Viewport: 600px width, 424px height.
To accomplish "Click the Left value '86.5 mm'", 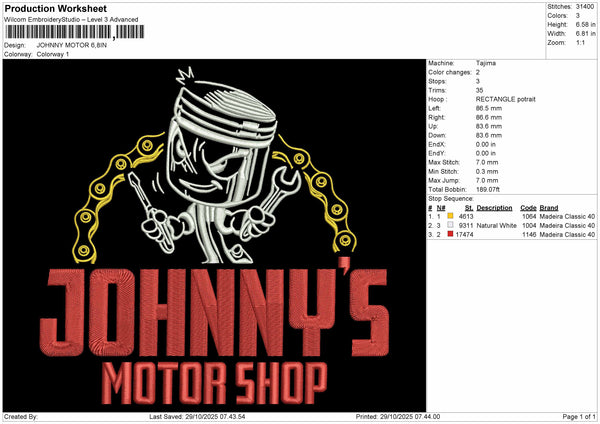I will (x=489, y=108).
